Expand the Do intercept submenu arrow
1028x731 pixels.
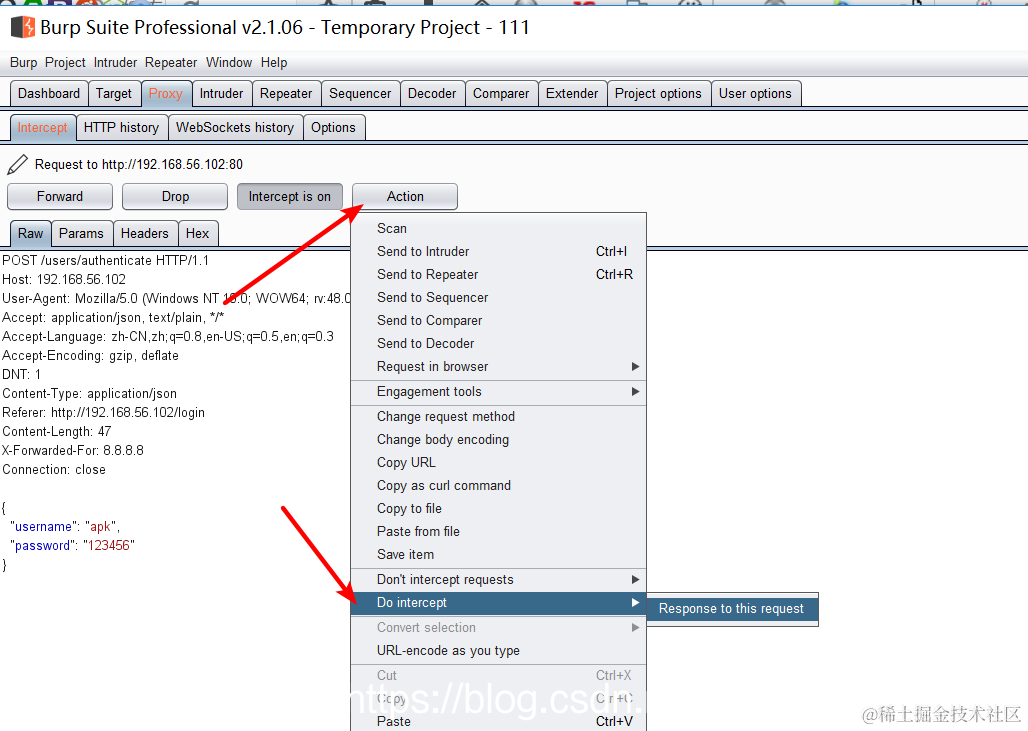[635, 603]
